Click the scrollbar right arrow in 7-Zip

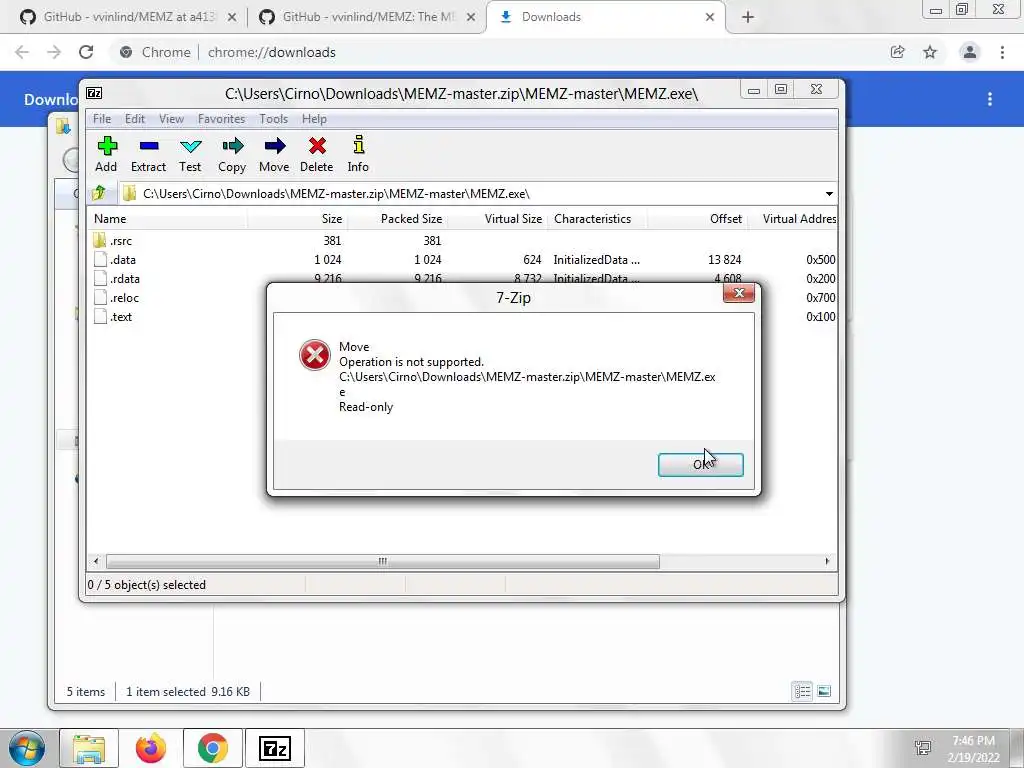(x=827, y=561)
